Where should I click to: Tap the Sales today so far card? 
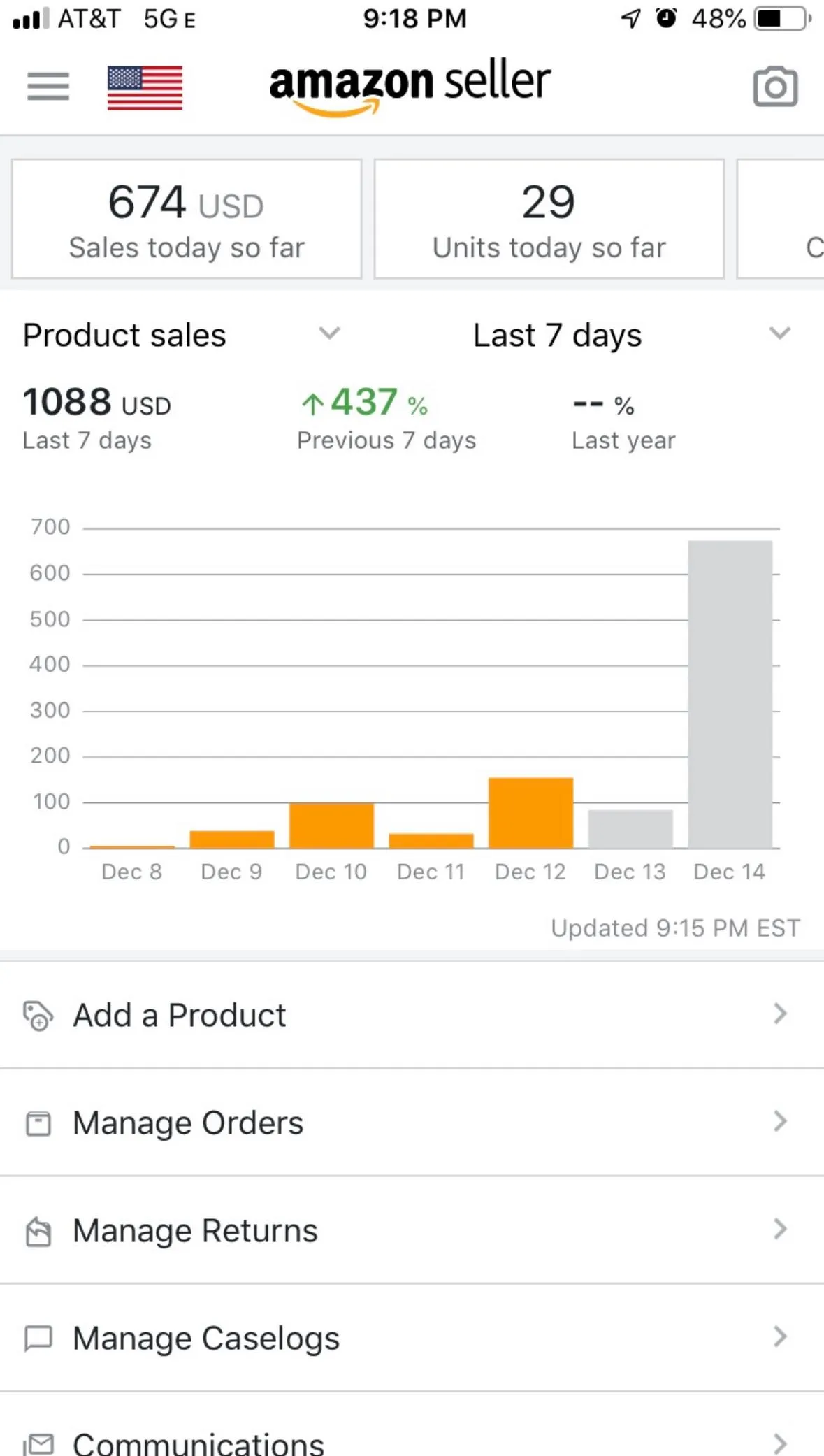[x=187, y=219]
